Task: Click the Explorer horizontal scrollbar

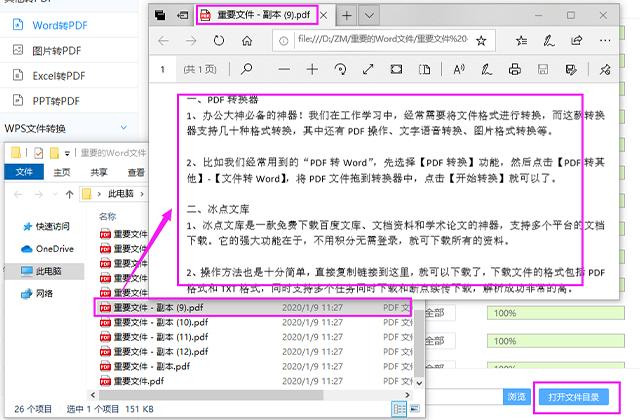Action: point(211,395)
